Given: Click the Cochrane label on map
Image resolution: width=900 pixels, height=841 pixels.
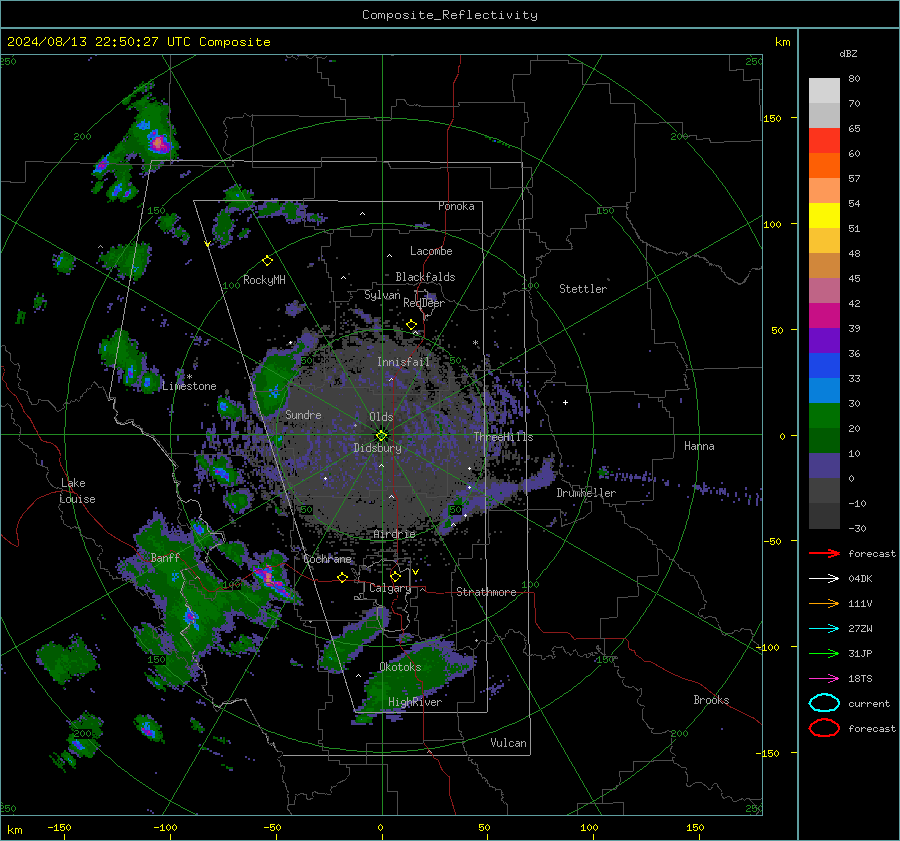Looking at the screenshot, I should pyautogui.click(x=327, y=559).
